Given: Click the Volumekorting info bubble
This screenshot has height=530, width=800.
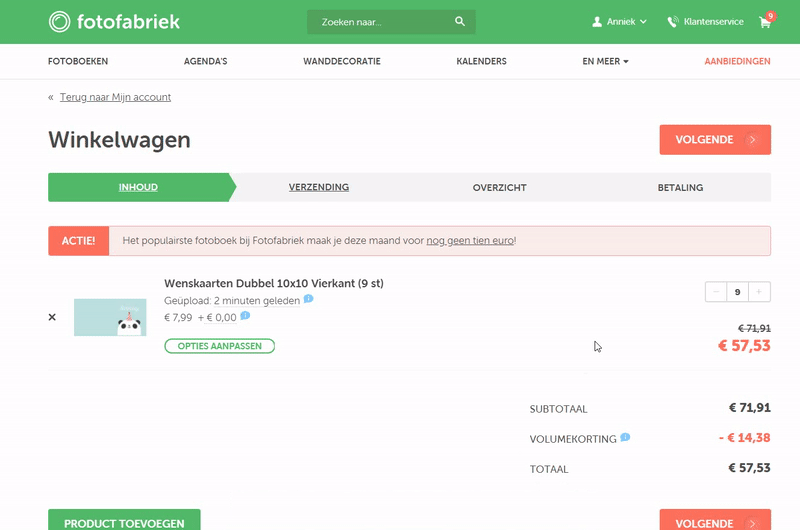Looking at the screenshot, I should point(625,437).
